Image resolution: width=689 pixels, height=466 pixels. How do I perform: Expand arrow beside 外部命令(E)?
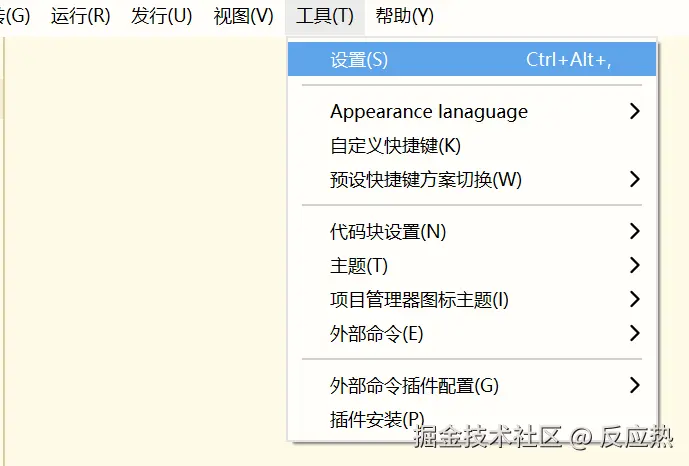[635, 333]
